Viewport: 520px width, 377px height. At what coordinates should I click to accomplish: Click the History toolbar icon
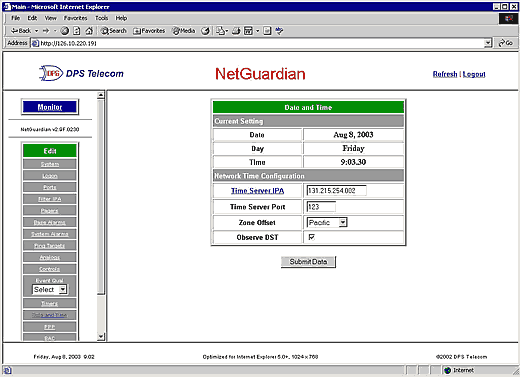pyautogui.click(x=206, y=31)
